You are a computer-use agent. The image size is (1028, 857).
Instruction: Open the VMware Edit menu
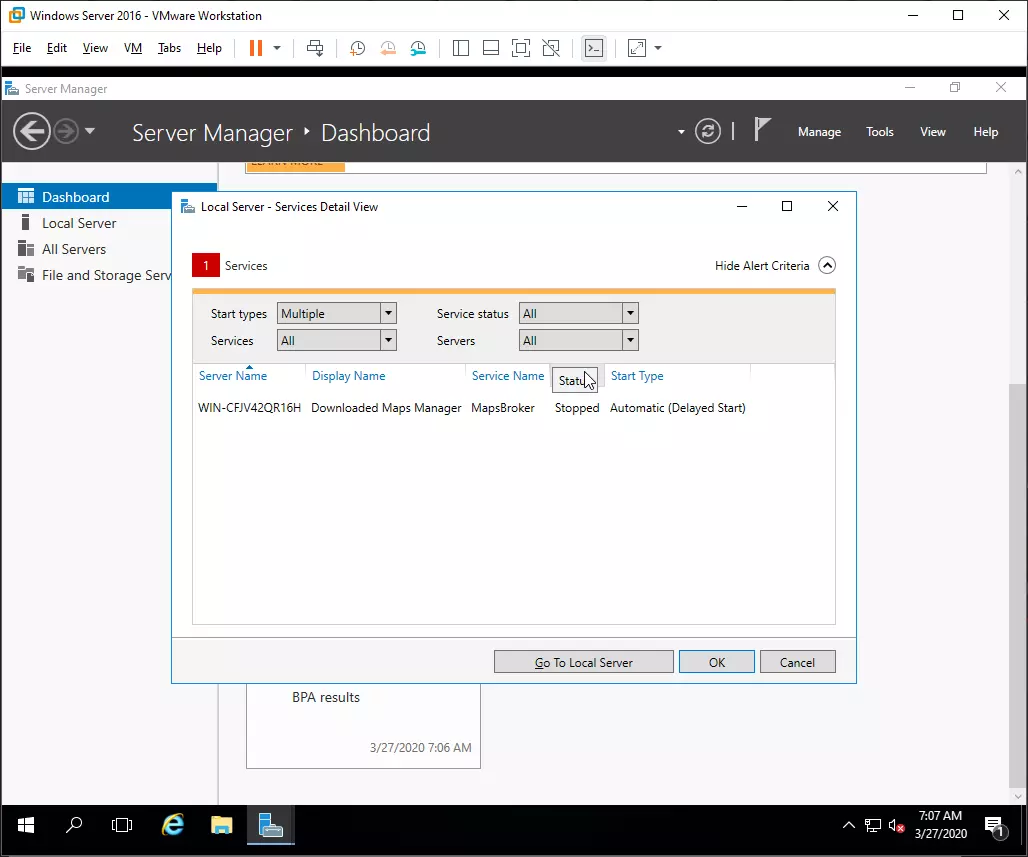tap(57, 48)
